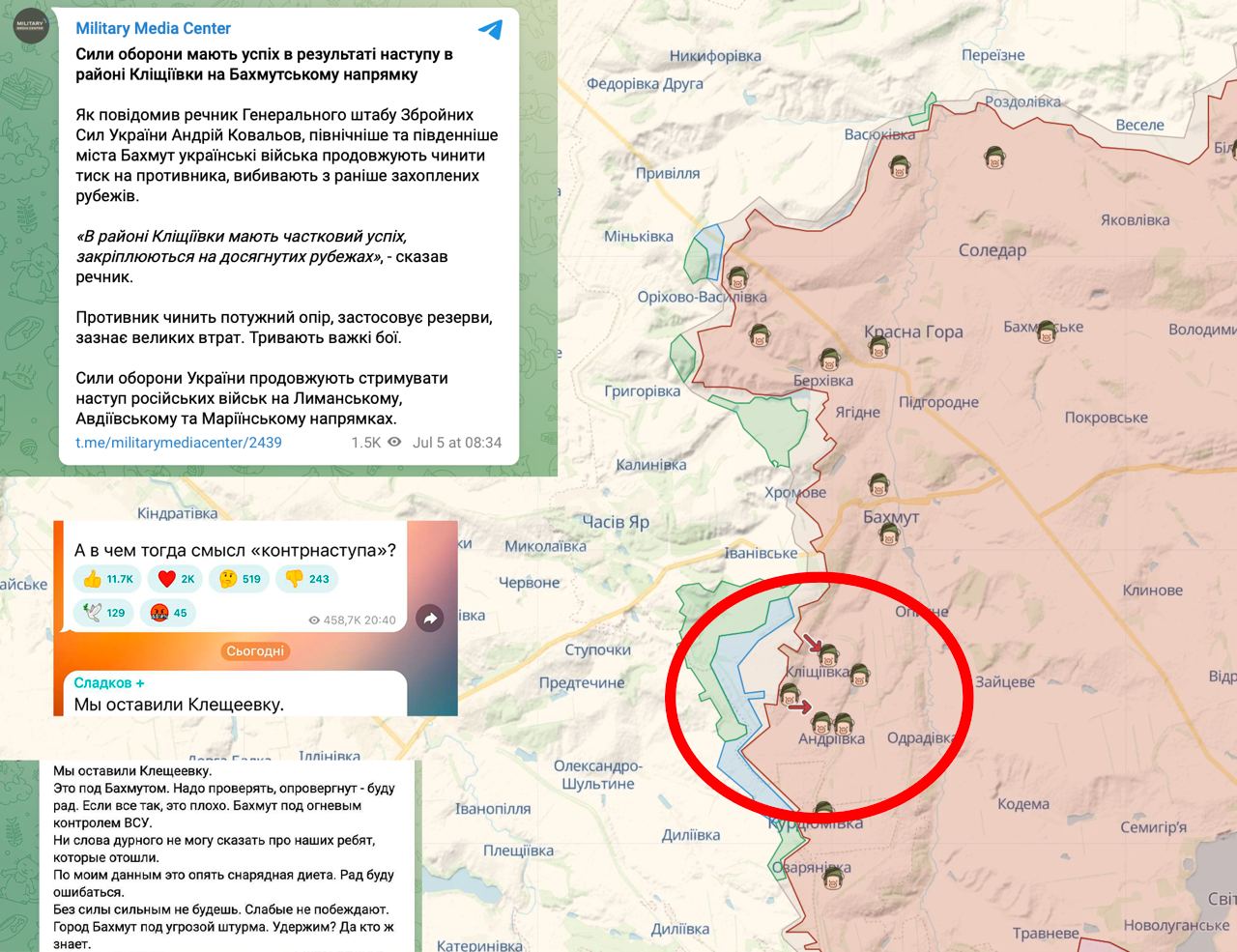Click the thumbs down 243 reaction
This screenshot has width=1237, height=952.
point(306,579)
